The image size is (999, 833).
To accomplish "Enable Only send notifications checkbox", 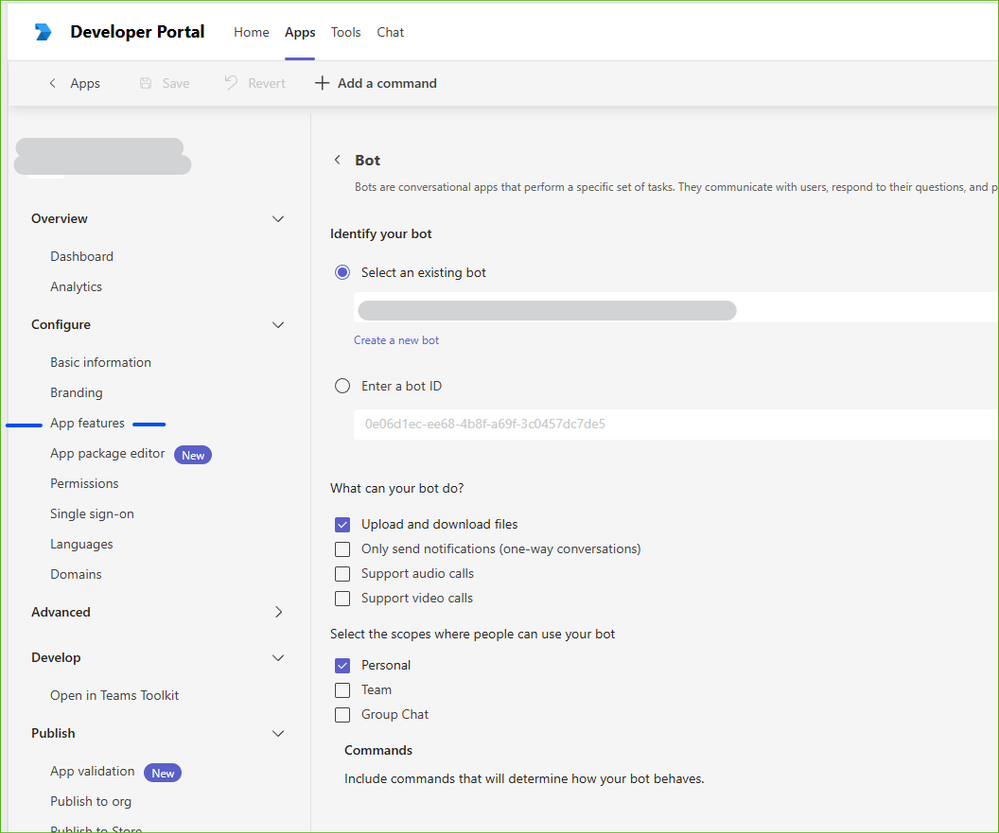I will tap(342, 549).
